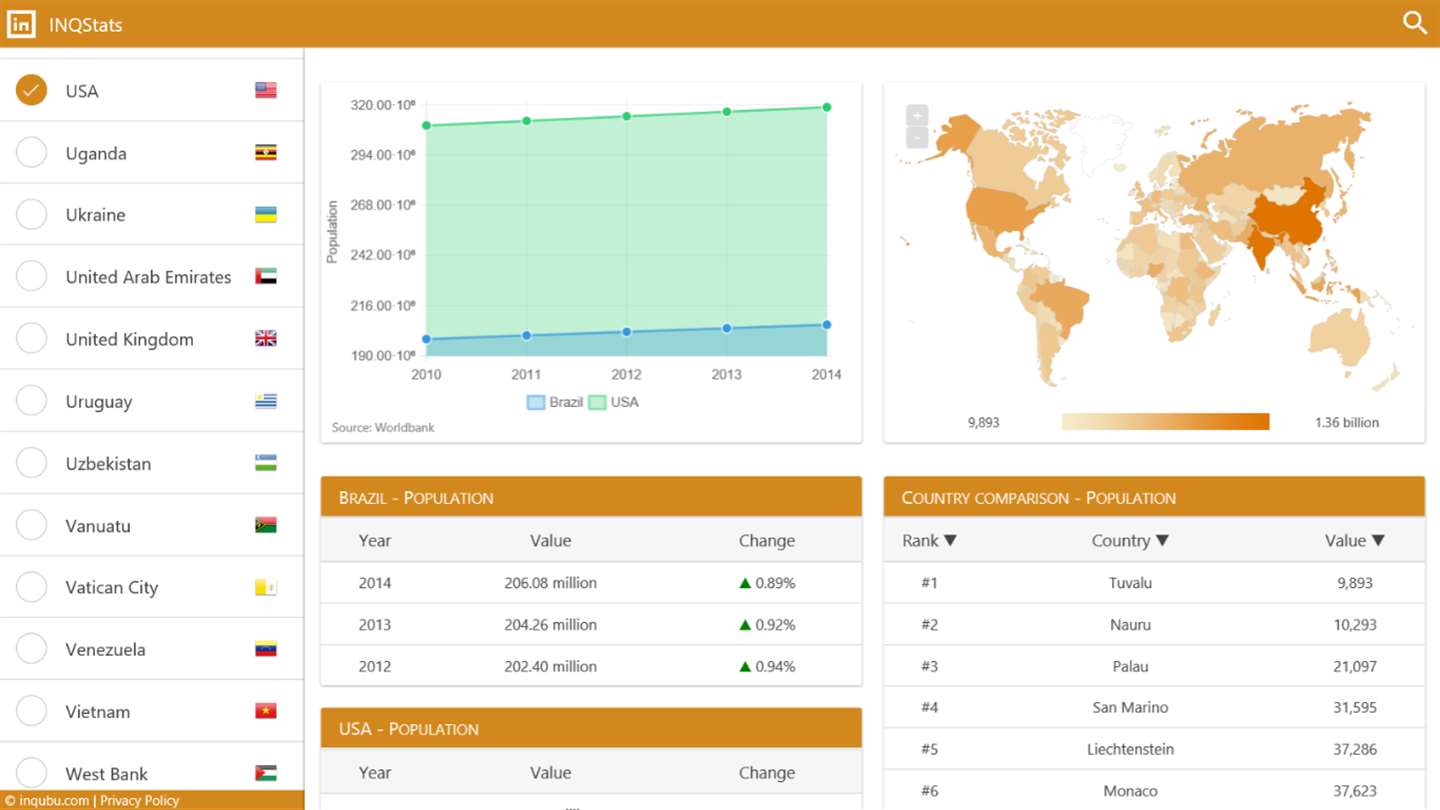
Task: Click the USA flag icon
Action: point(265,91)
